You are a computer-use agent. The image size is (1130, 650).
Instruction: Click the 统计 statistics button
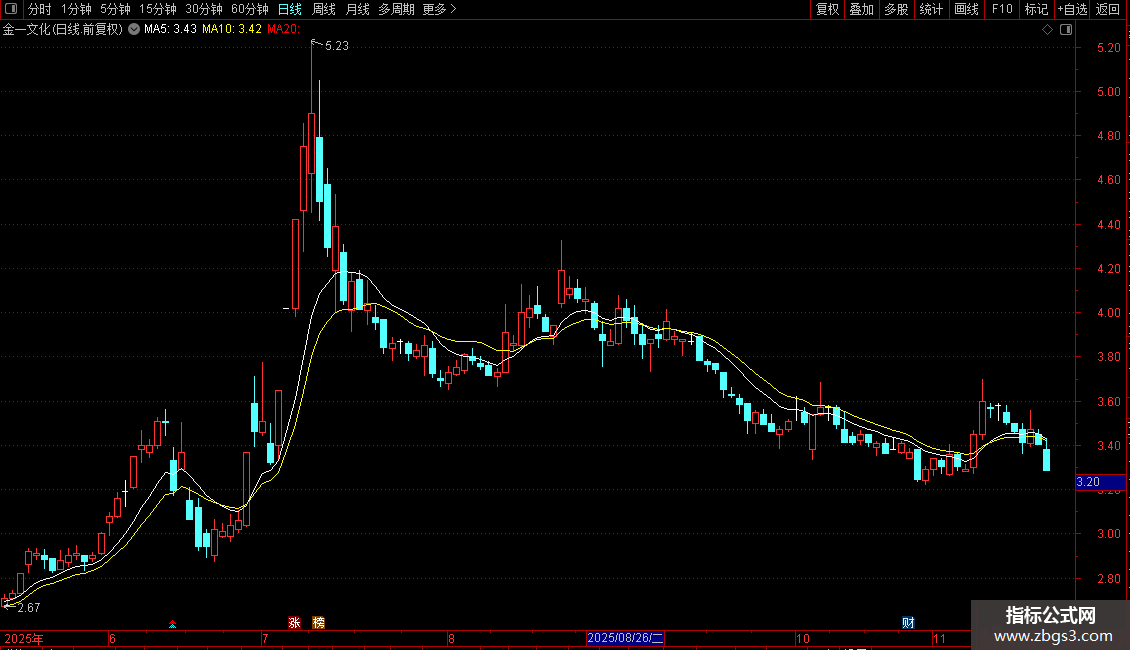931,9
